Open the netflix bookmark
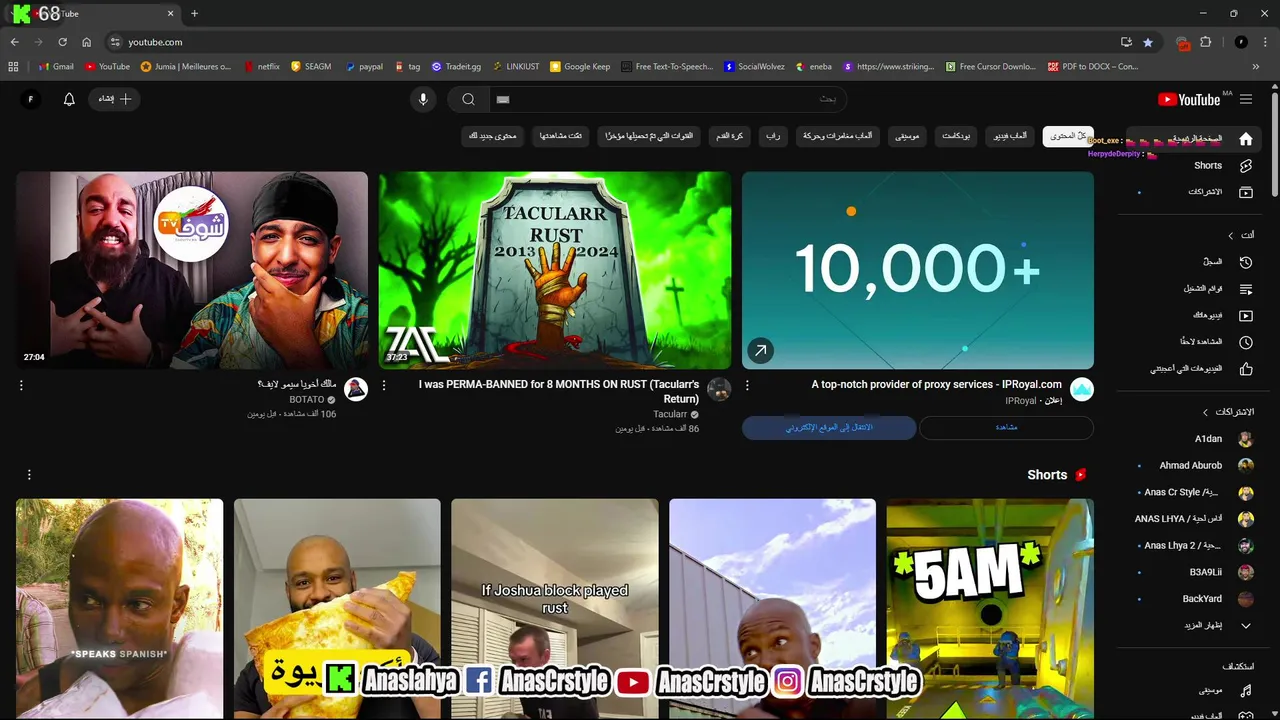Screen dimensions: 1280x720 261,67
